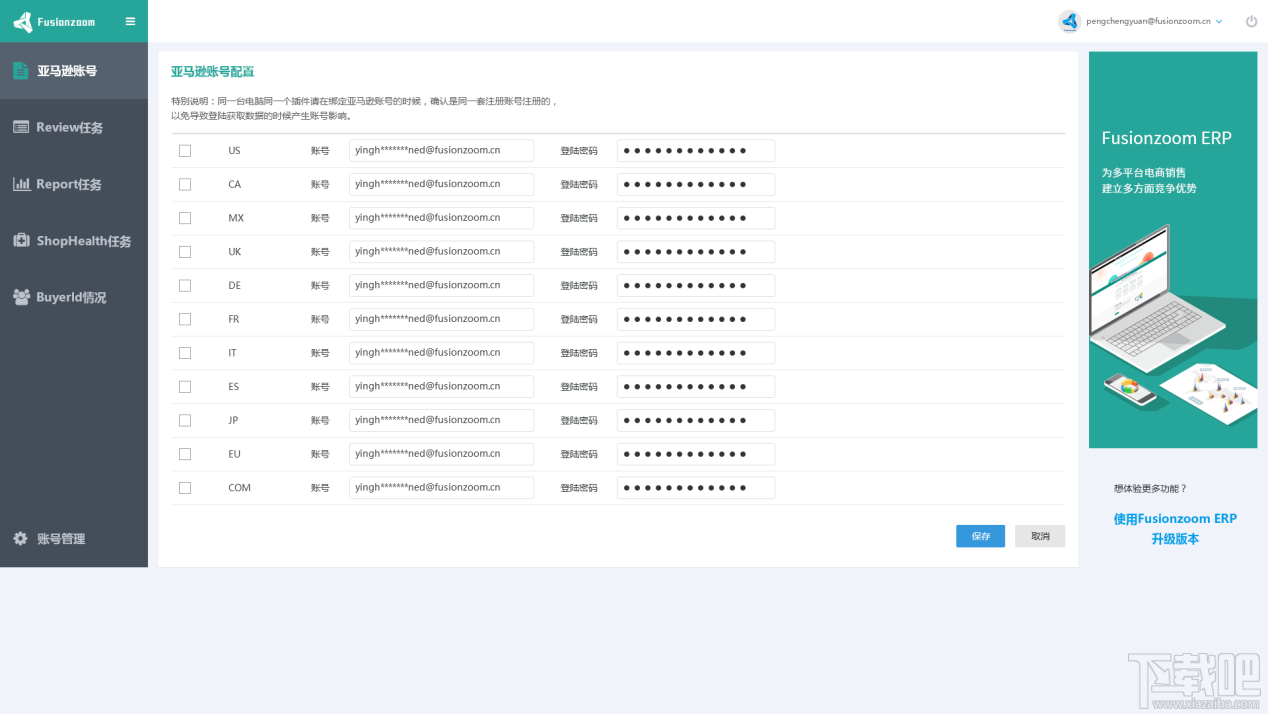The image size is (1268, 714).
Task: Focus the US login password field
Action: click(696, 151)
